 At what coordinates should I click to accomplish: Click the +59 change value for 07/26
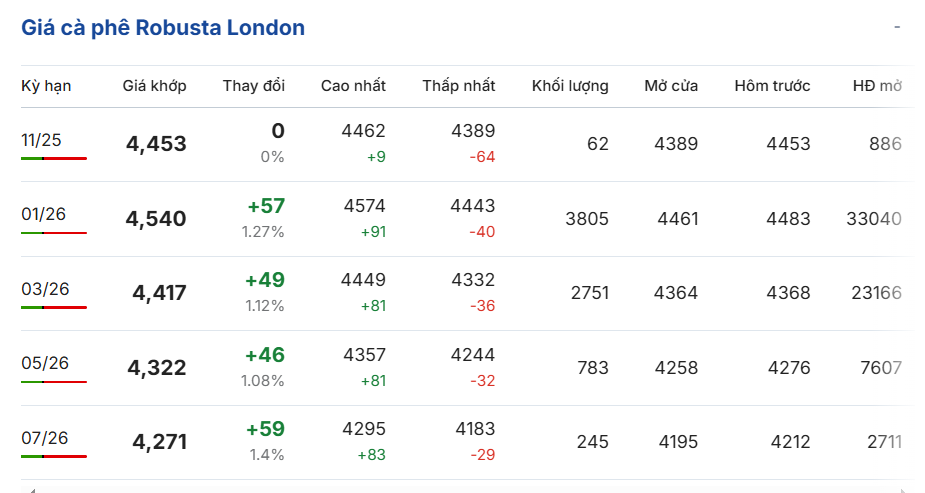coord(265,429)
